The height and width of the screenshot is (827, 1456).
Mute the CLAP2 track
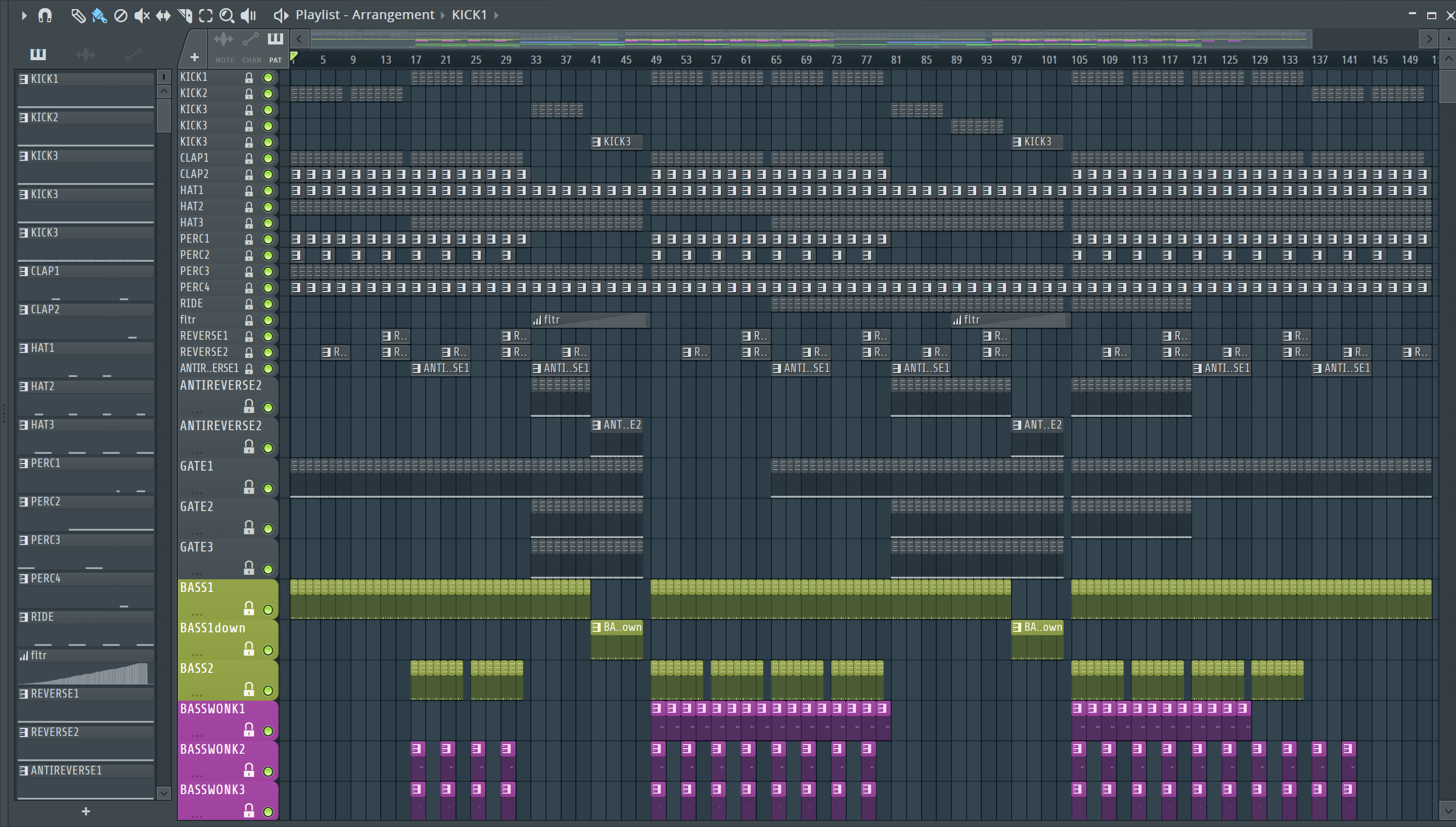268,174
